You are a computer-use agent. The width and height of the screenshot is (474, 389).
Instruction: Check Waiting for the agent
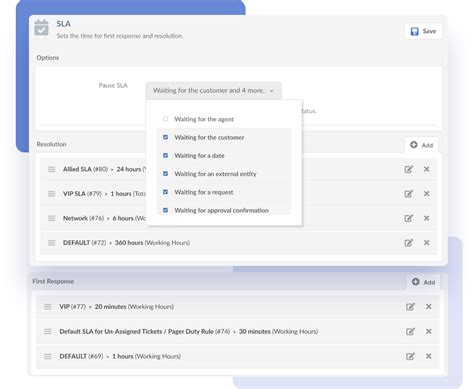(165, 119)
